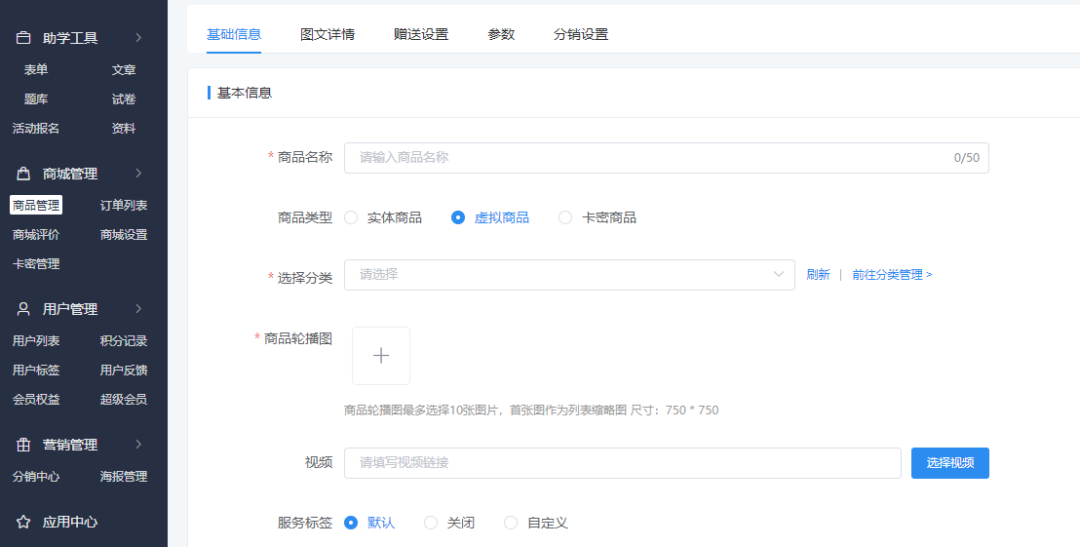1080x547 pixels.
Task: Open the 前往分类管理 link
Action: [x=892, y=275]
